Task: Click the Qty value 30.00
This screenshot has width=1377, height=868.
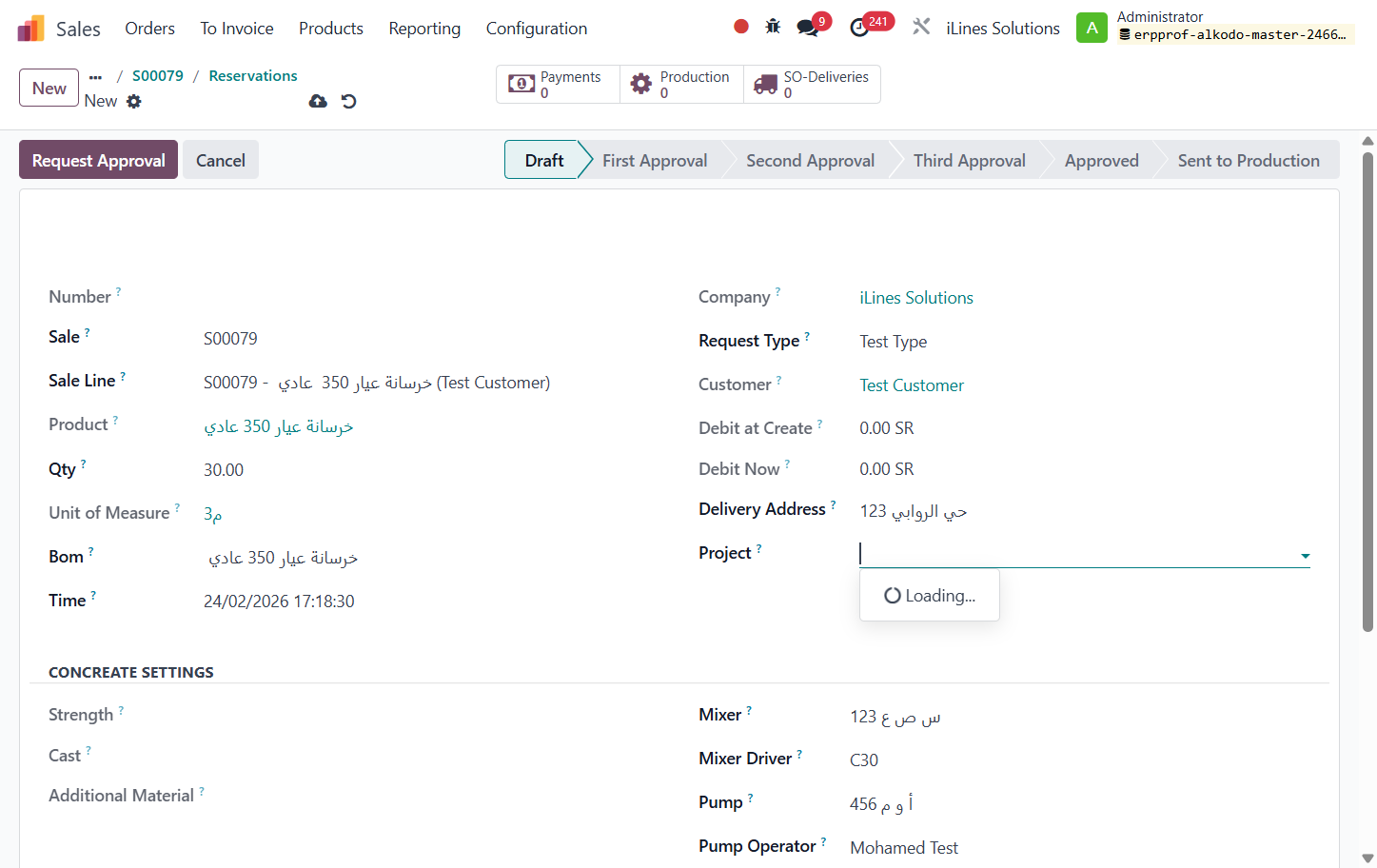Action: click(224, 470)
